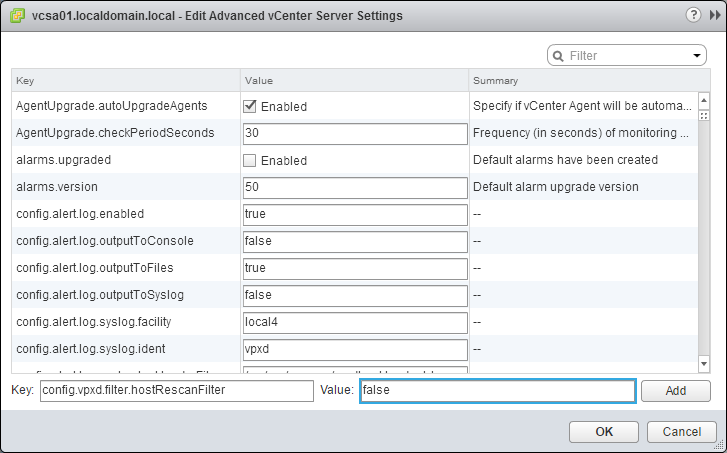Select the config.alert.log.outputToConsole key text

coord(105,241)
